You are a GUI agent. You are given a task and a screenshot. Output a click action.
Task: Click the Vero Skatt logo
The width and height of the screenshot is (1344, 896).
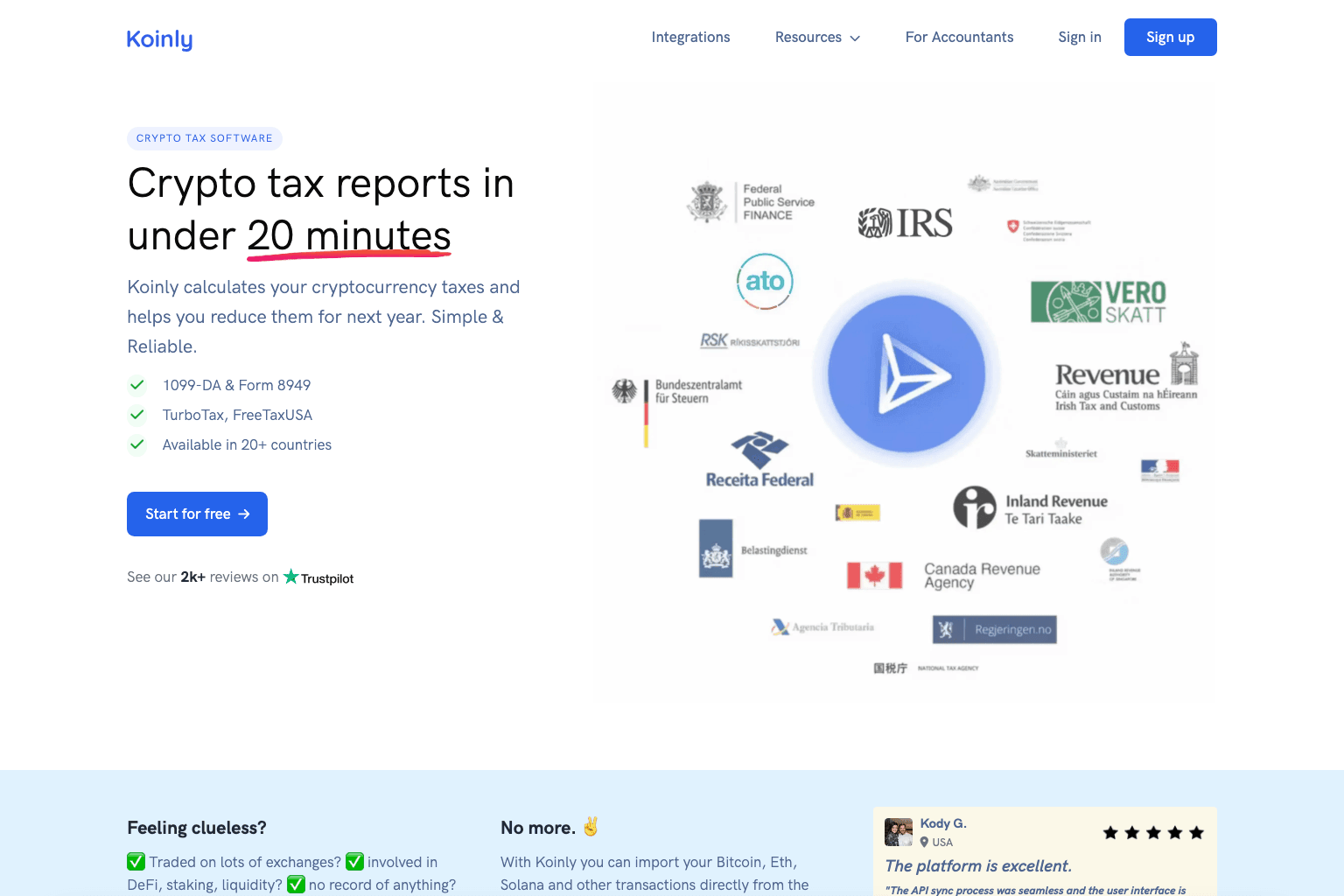[1099, 303]
